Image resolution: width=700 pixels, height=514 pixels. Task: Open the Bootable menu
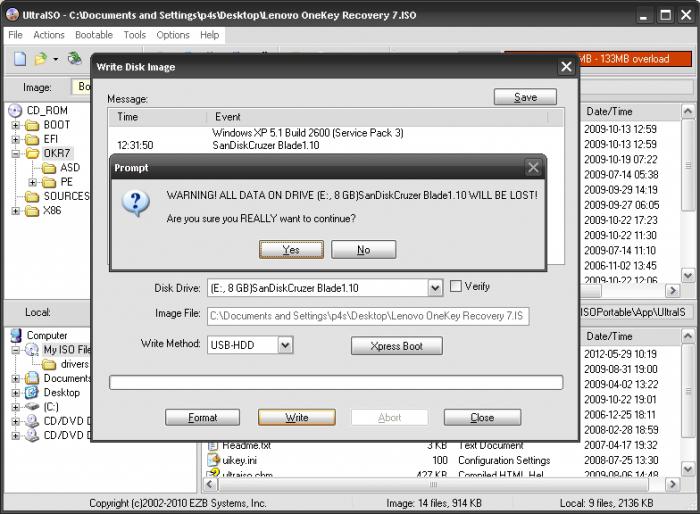tap(94, 35)
